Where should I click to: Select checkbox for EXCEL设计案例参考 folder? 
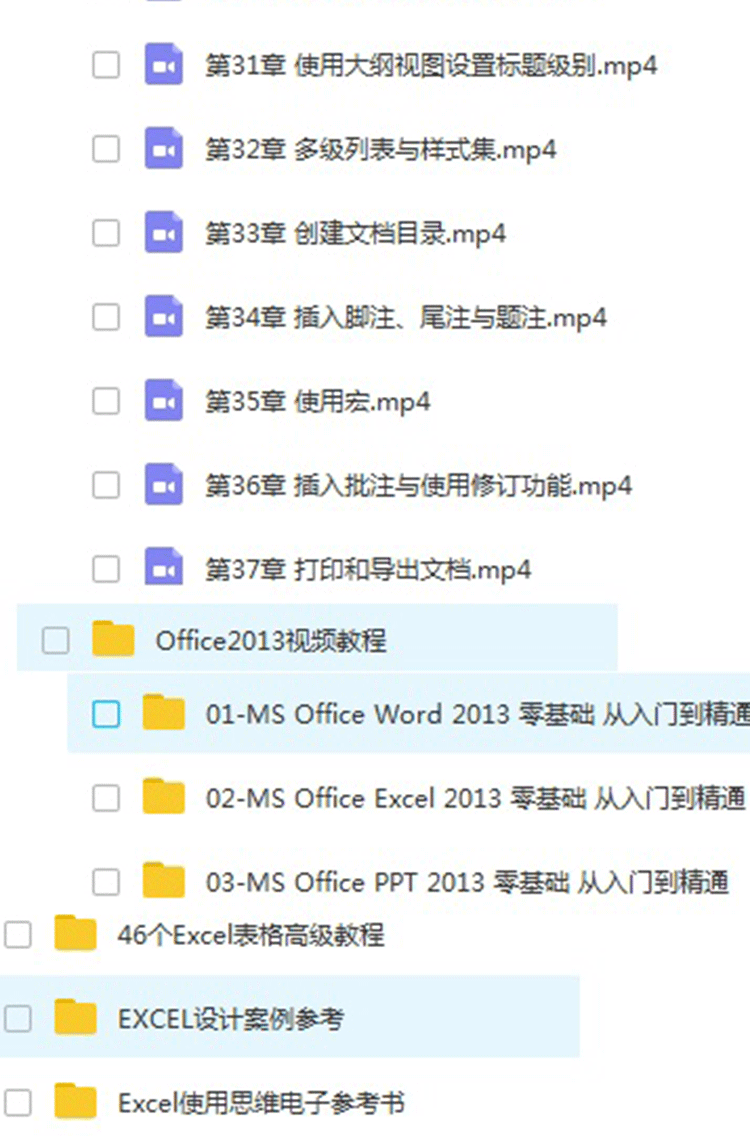tap(17, 1019)
